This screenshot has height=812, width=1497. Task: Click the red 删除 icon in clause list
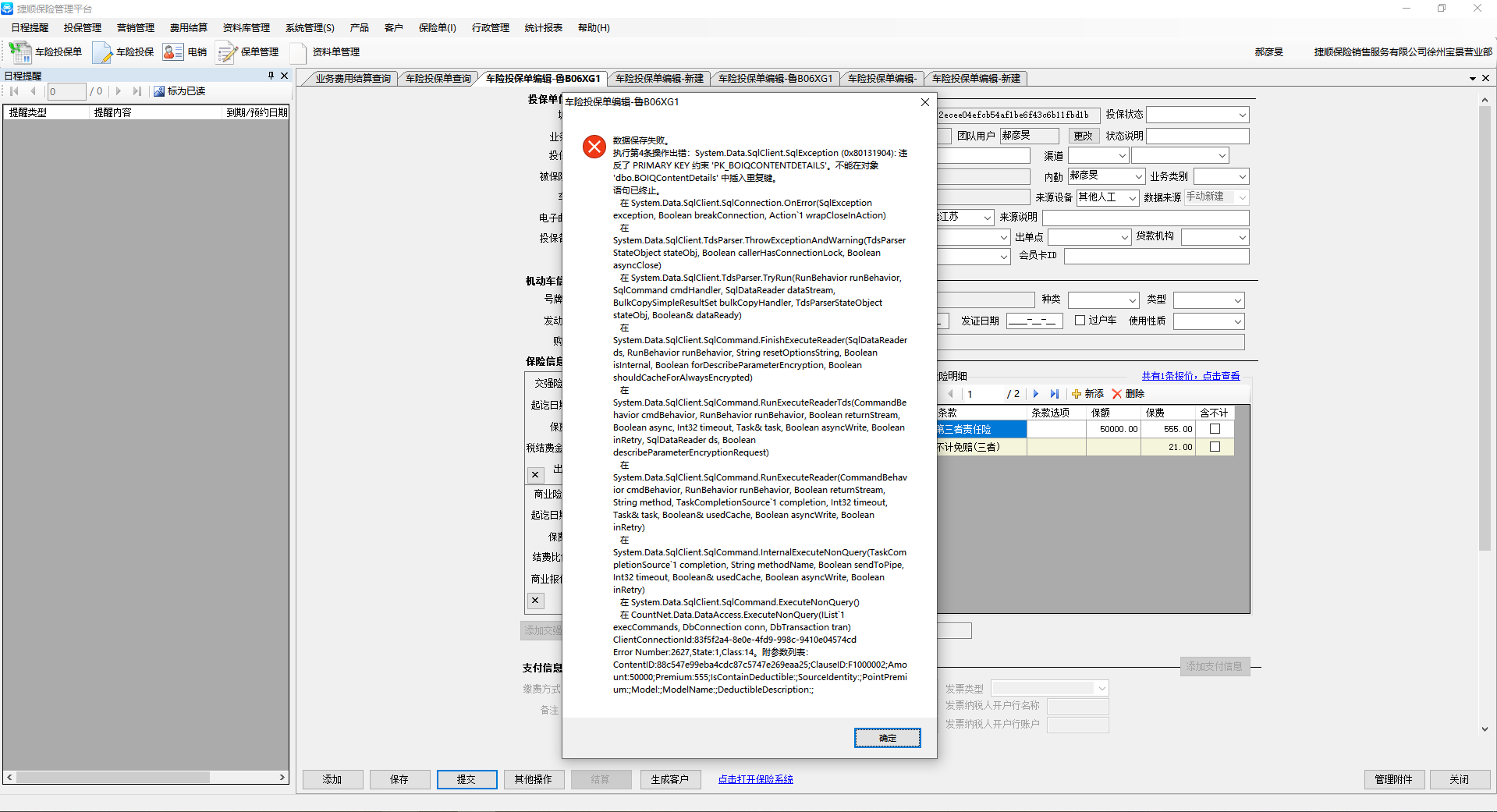pos(1117,394)
